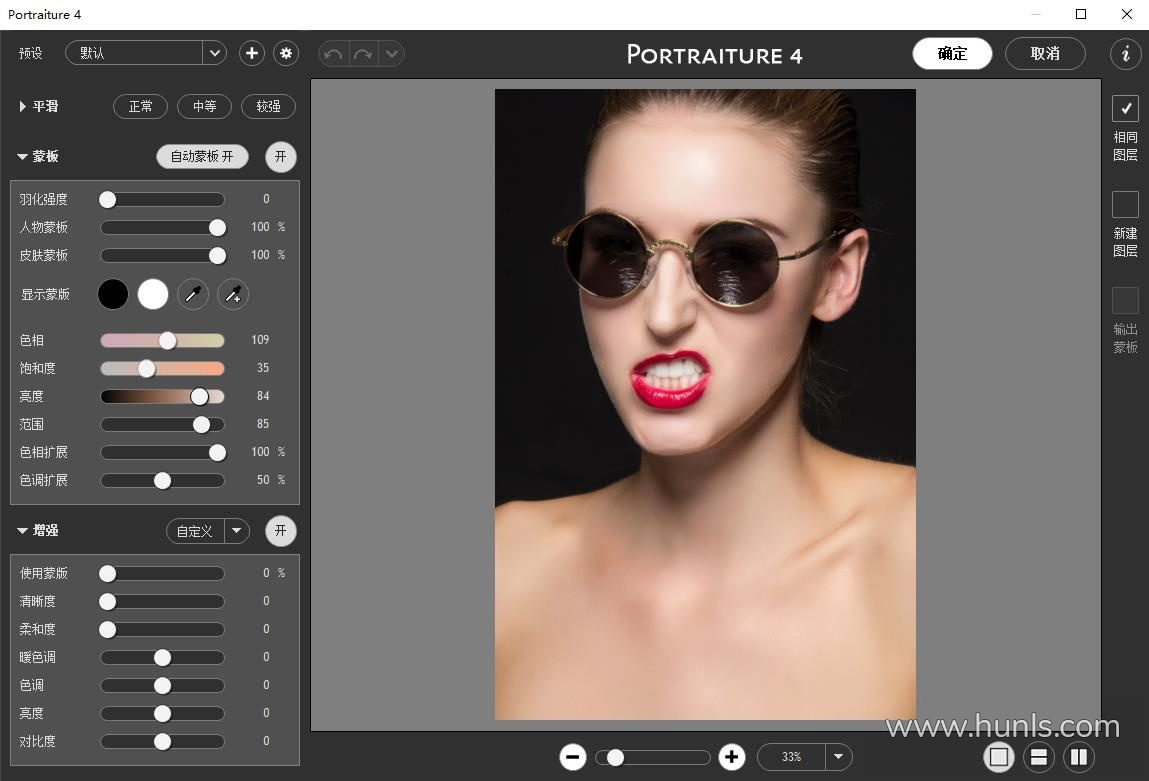
Task: Click the redo arrow icon
Action: tap(363, 54)
